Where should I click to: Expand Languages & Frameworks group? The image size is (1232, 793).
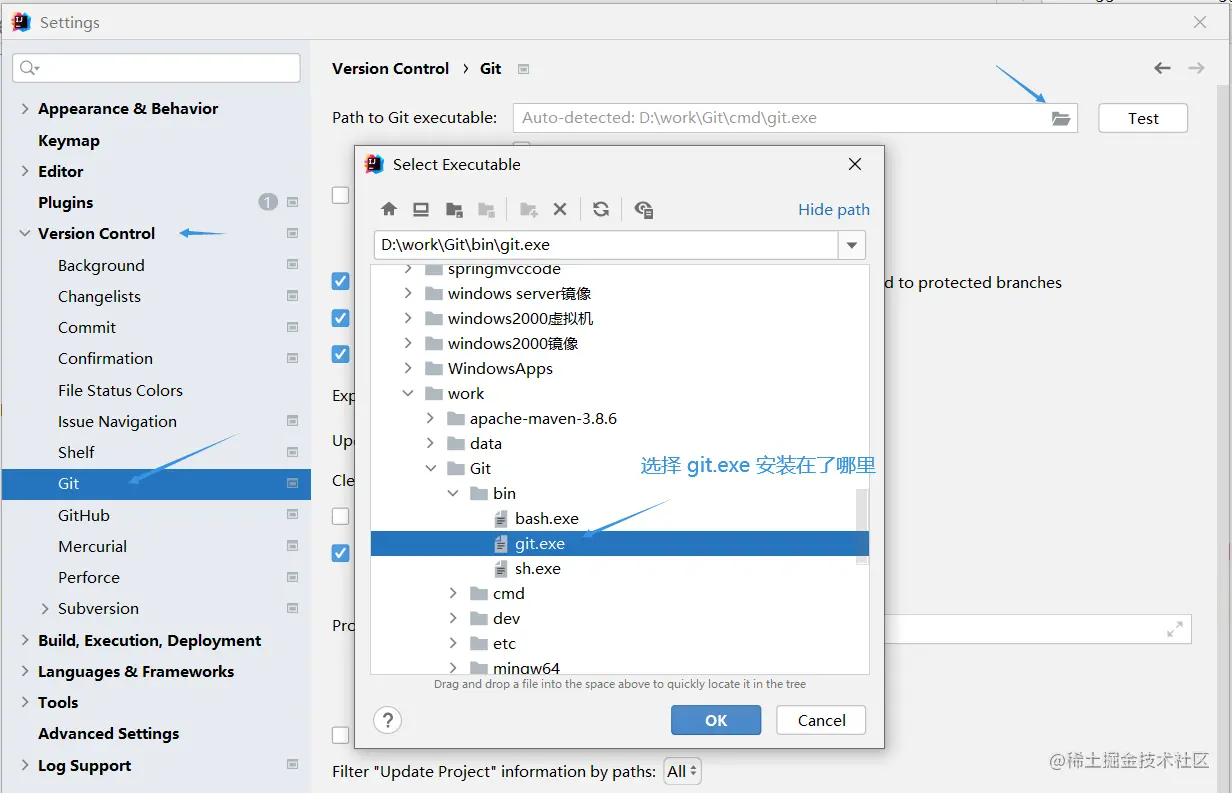pos(25,671)
